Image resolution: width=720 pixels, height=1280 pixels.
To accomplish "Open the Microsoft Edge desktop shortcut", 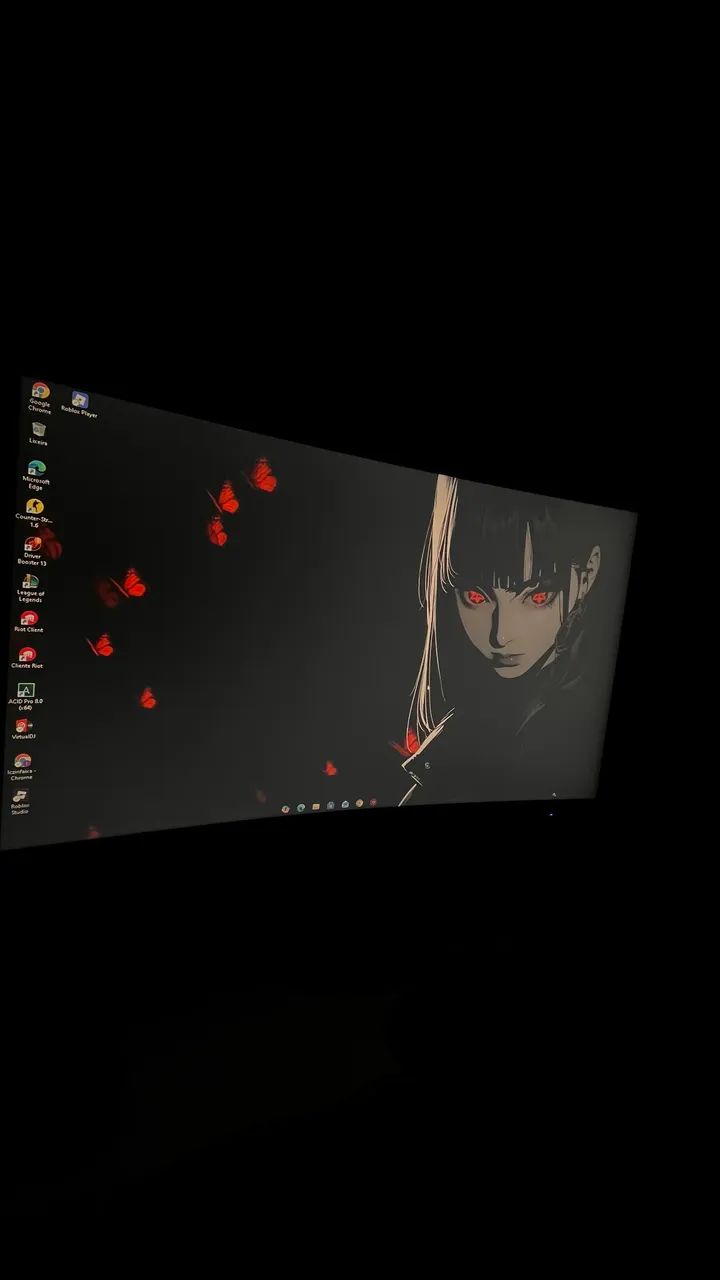I will 36,474.
